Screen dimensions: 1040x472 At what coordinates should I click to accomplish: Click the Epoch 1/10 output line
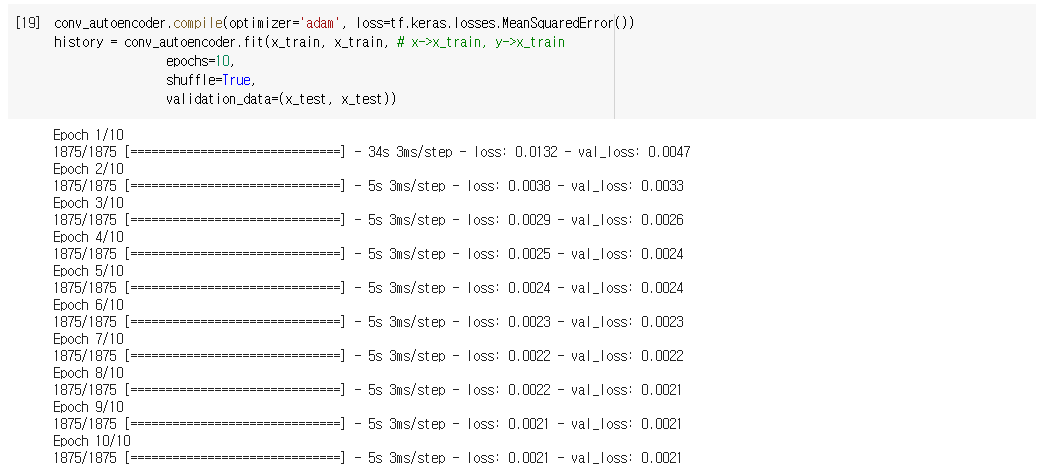(88, 135)
